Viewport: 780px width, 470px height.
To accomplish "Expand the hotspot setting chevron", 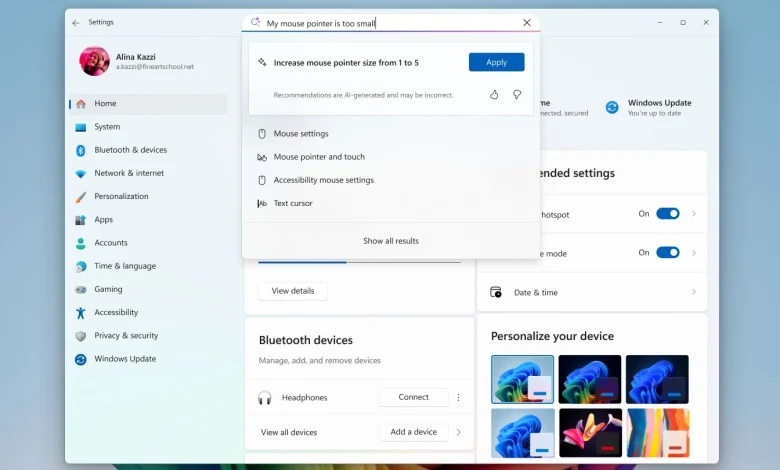I will pyautogui.click(x=694, y=214).
